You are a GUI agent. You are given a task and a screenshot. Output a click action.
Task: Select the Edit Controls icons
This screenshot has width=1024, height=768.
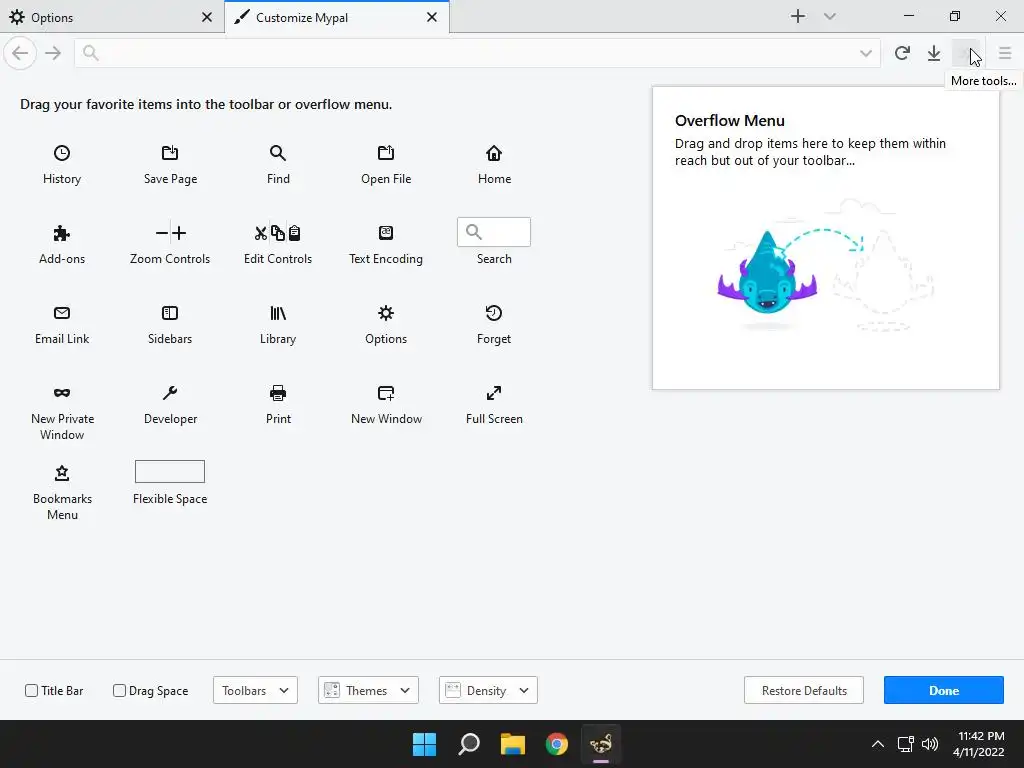278,233
